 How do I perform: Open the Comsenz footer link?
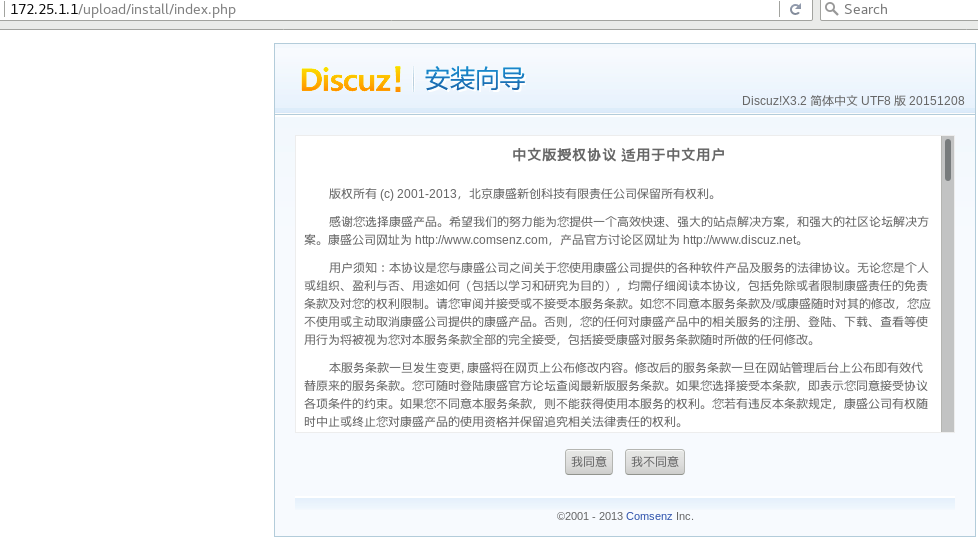[649, 516]
